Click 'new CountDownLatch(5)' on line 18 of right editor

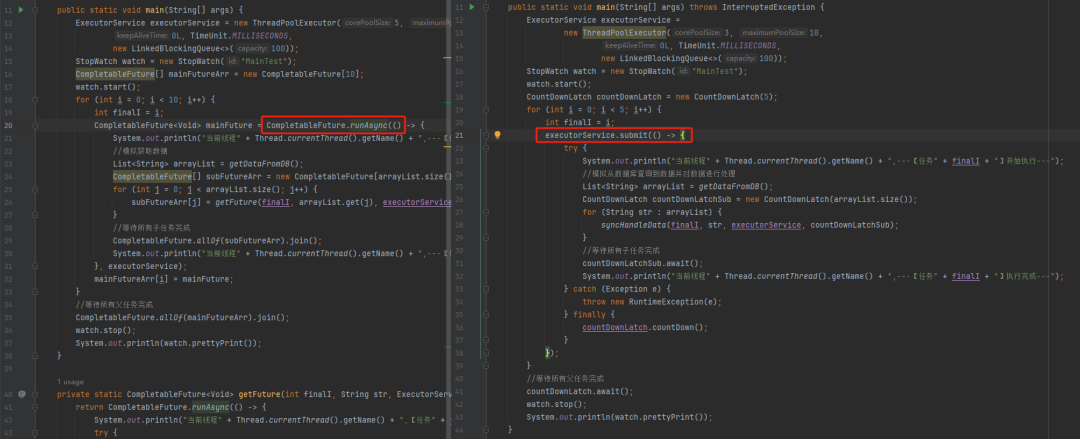[726, 97]
